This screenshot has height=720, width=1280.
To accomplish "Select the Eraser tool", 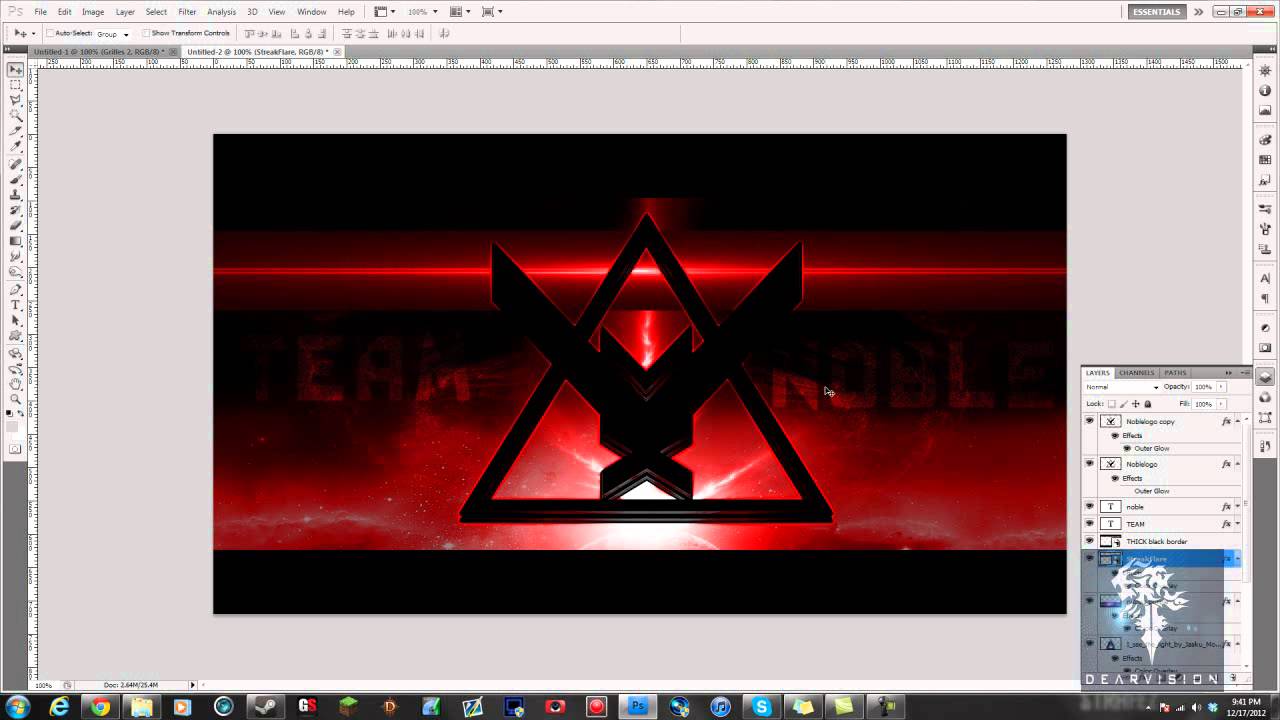I will pos(15,226).
